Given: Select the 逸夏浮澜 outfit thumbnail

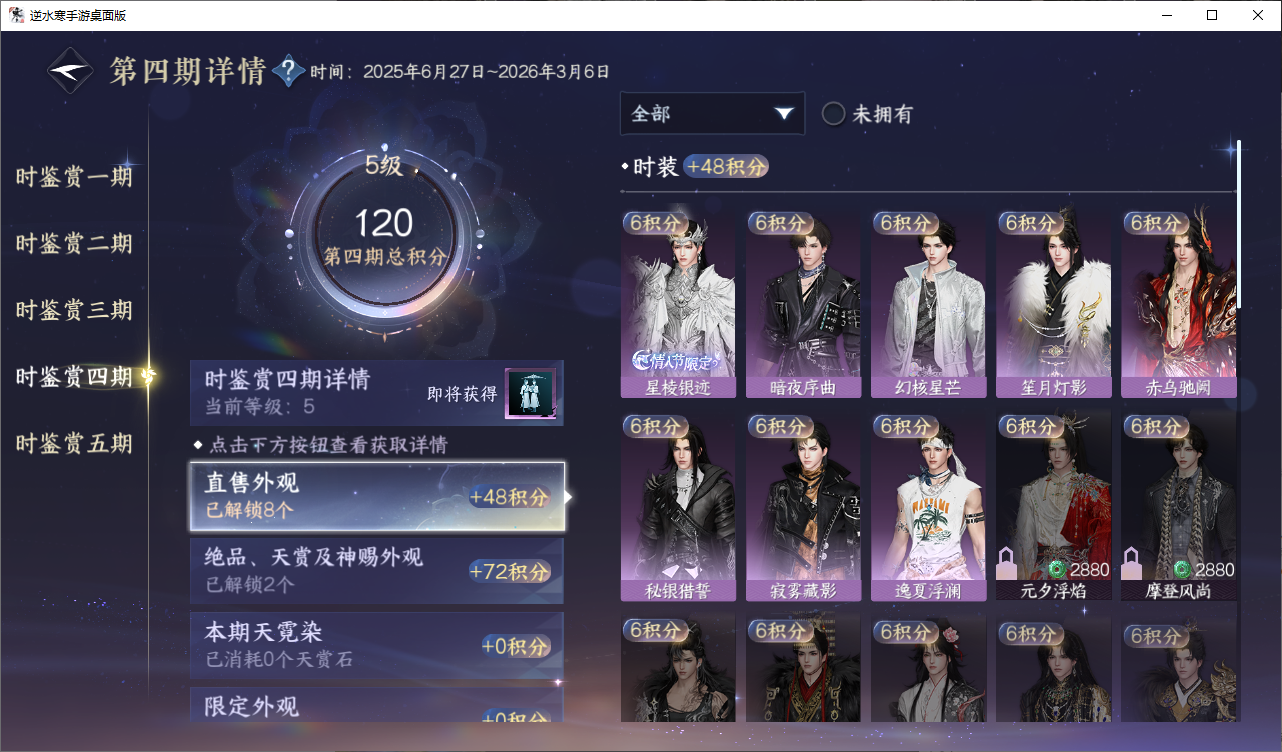Looking at the screenshot, I should [928, 508].
